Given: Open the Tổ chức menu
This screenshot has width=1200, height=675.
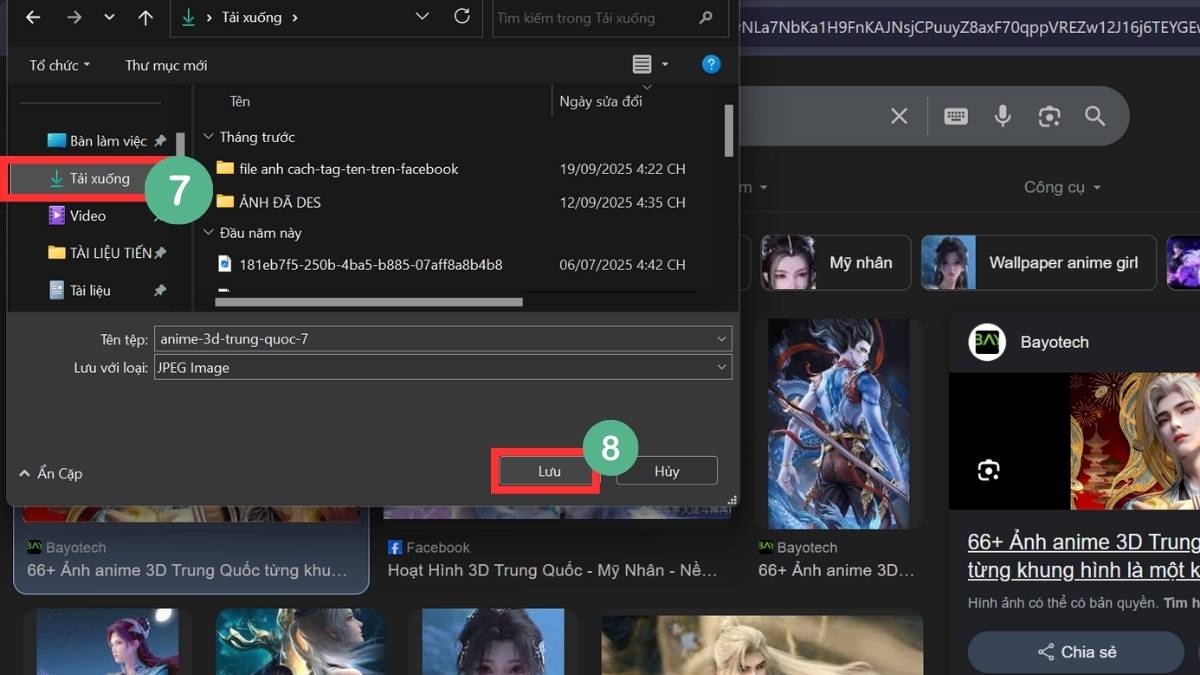Looking at the screenshot, I should pyautogui.click(x=59, y=65).
